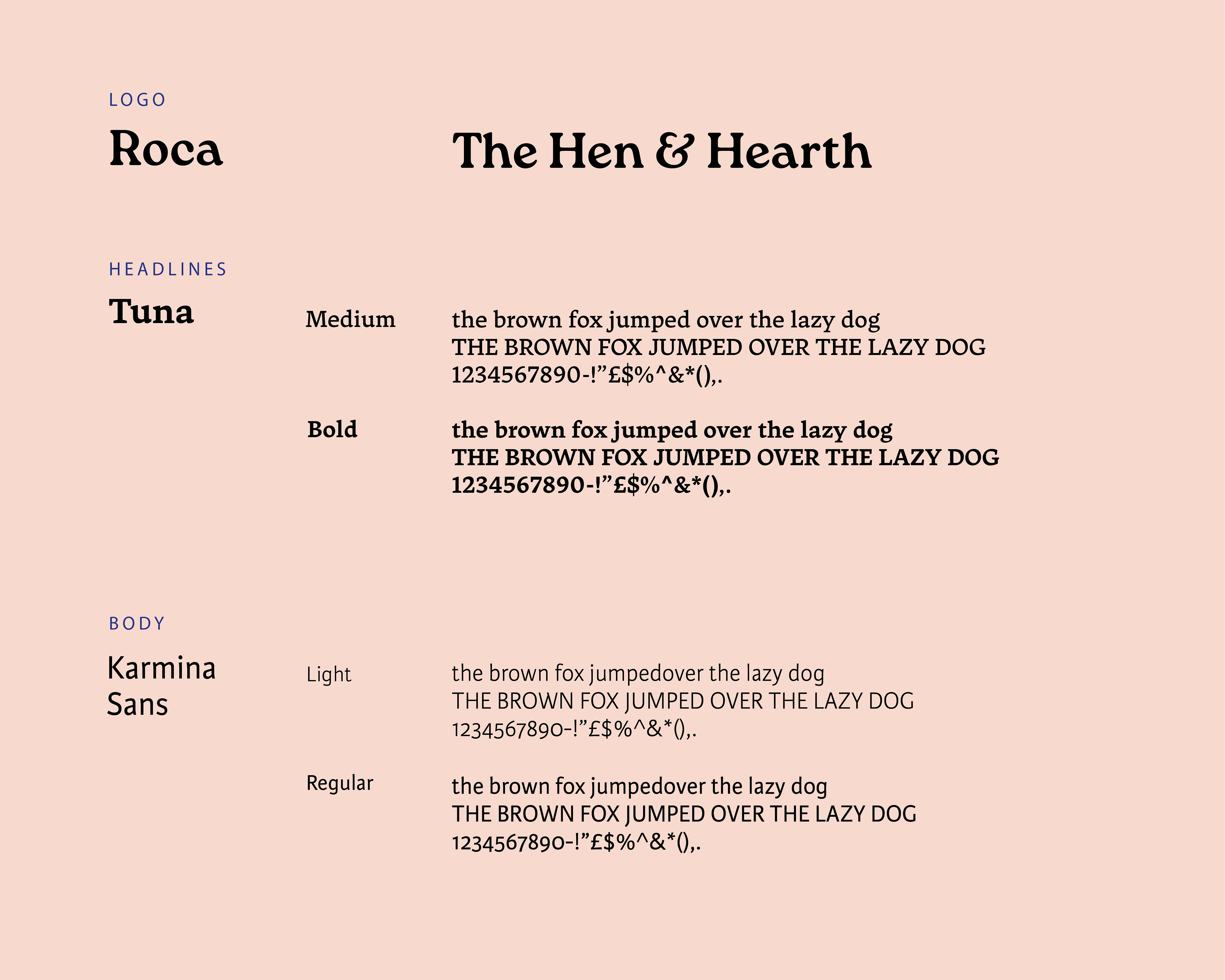The width and height of the screenshot is (1225, 980).
Task: Select Tuna Bold numerals and symbols line
Action: 591,486
